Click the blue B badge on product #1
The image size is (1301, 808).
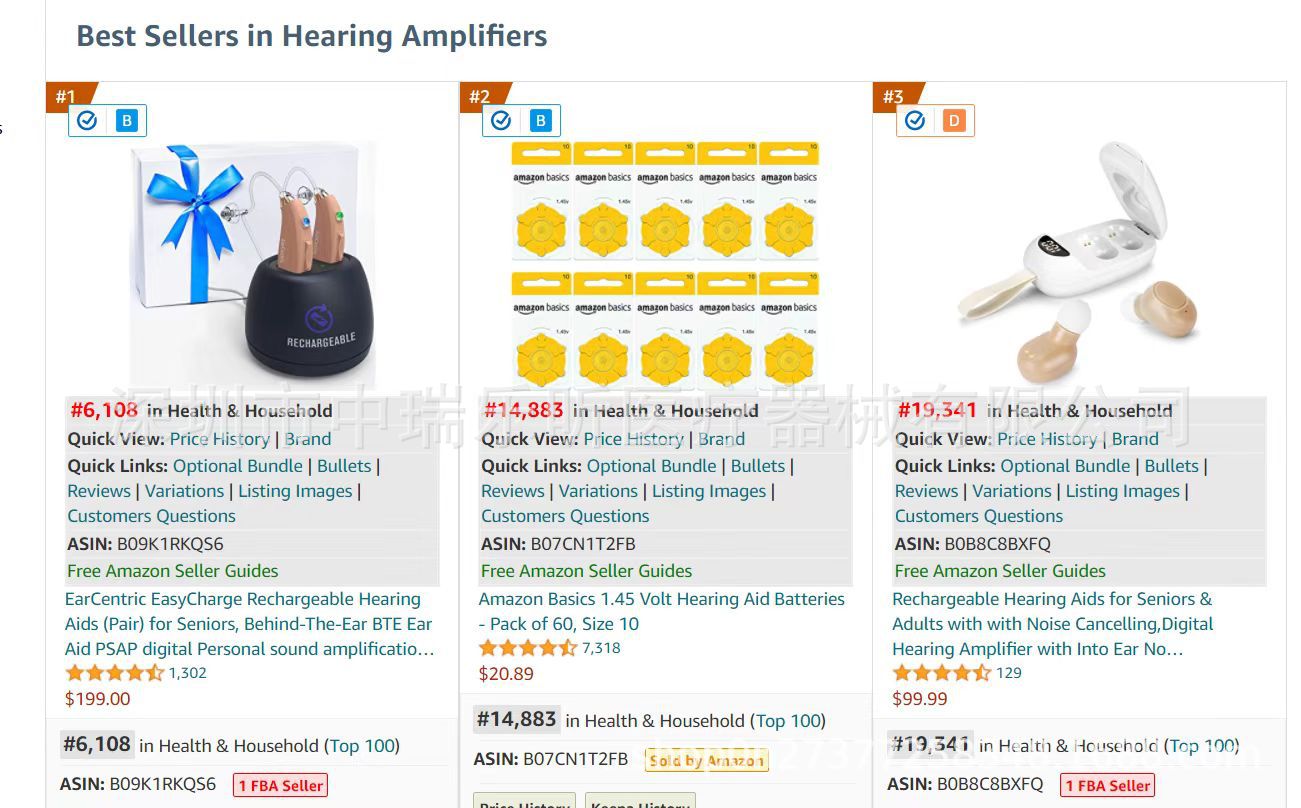(126, 121)
